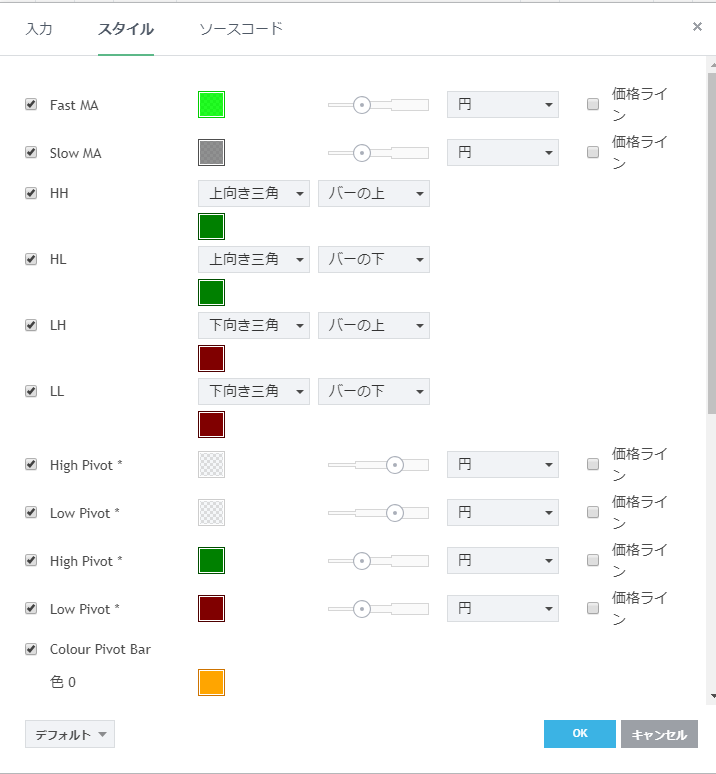Screen dimensions: 716x774
Task: Open the ソースコード tab
Action: coord(241,29)
